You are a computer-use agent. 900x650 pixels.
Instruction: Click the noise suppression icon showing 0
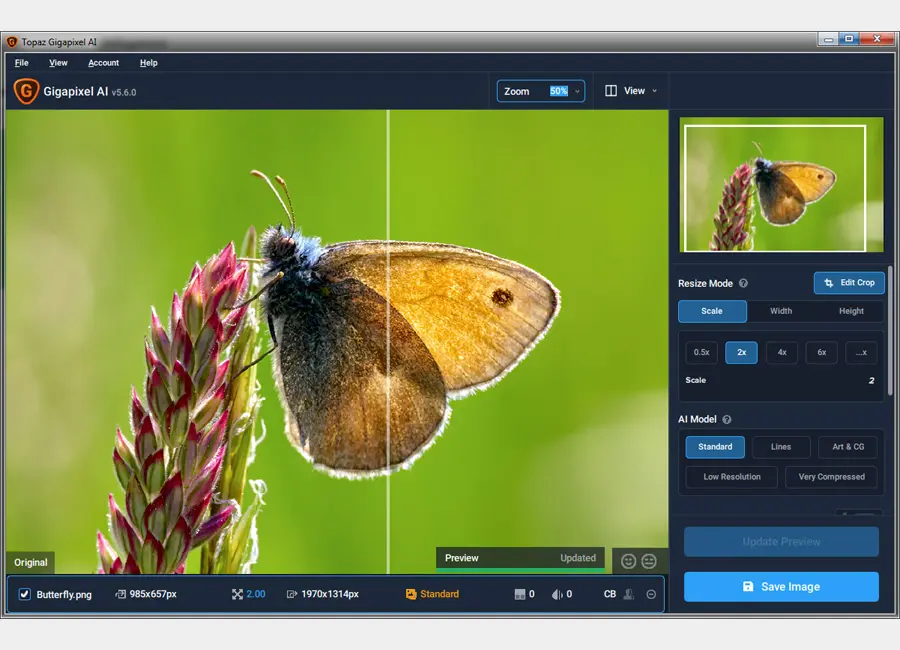pyautogui.click(x=520, y=593)
